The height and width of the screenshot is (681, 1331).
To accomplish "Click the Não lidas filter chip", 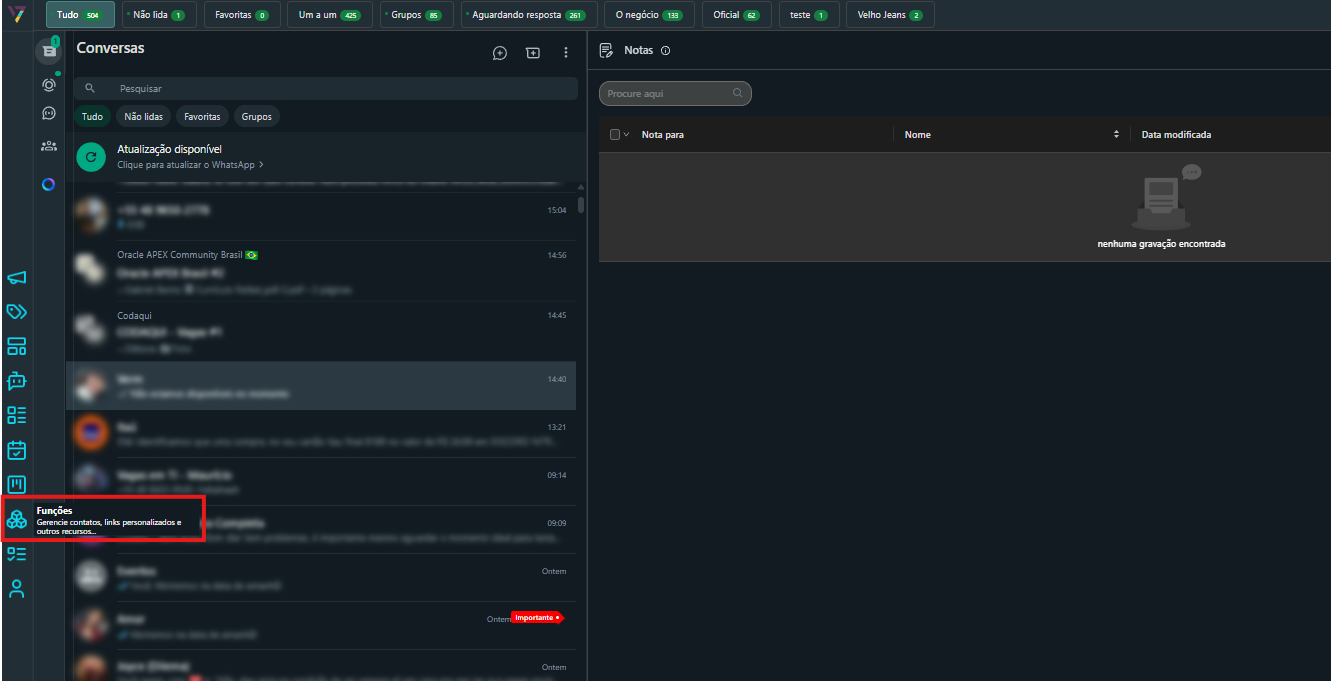I will [x=143, y=117].
